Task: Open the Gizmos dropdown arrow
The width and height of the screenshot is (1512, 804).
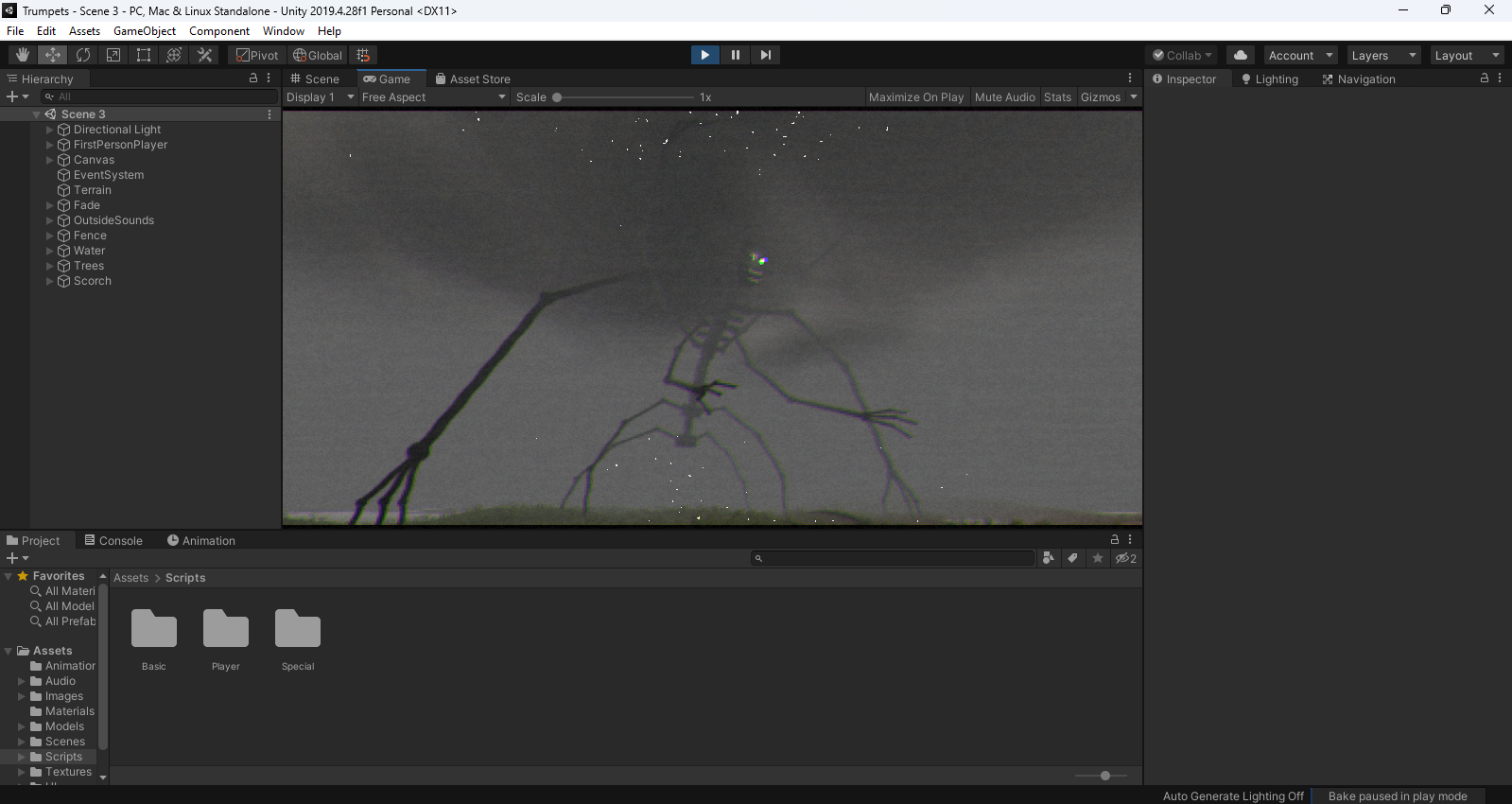Action: point(1134,97)
